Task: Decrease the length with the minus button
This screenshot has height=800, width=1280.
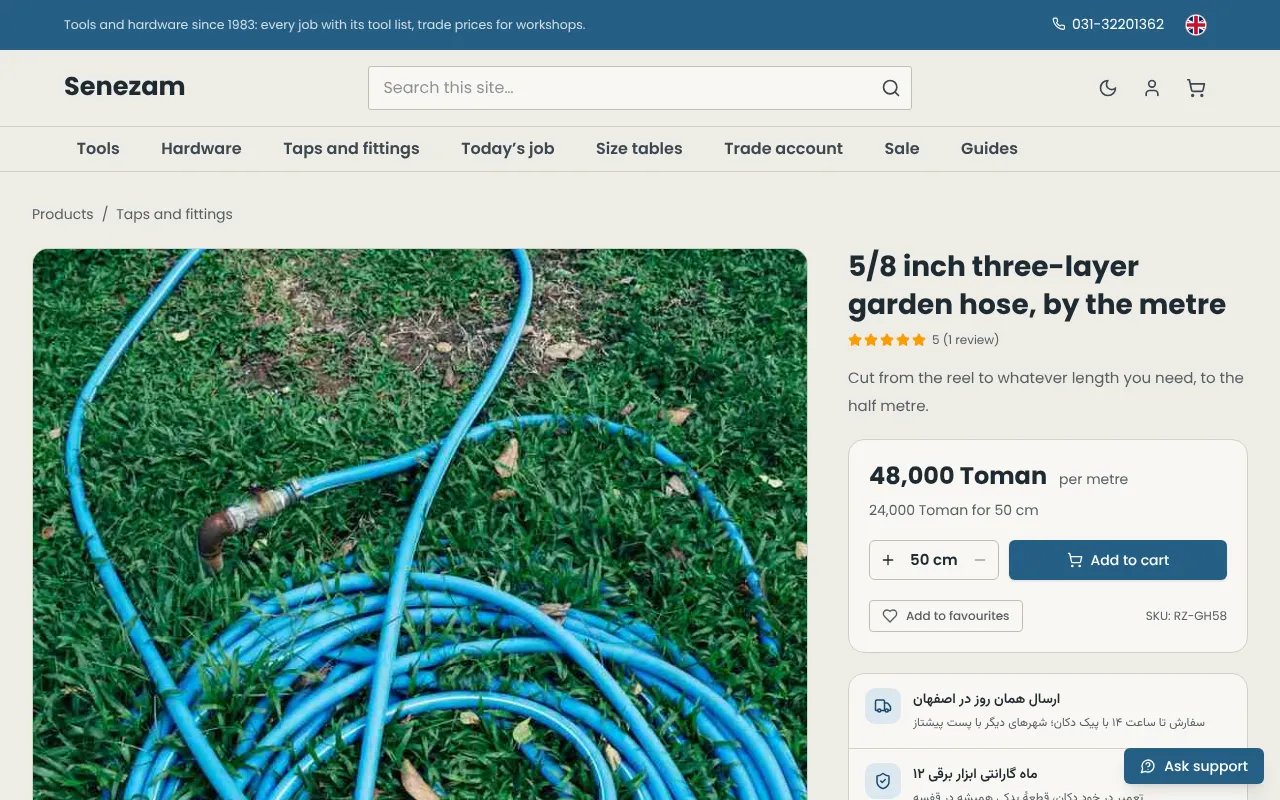Action: [980, 560]
